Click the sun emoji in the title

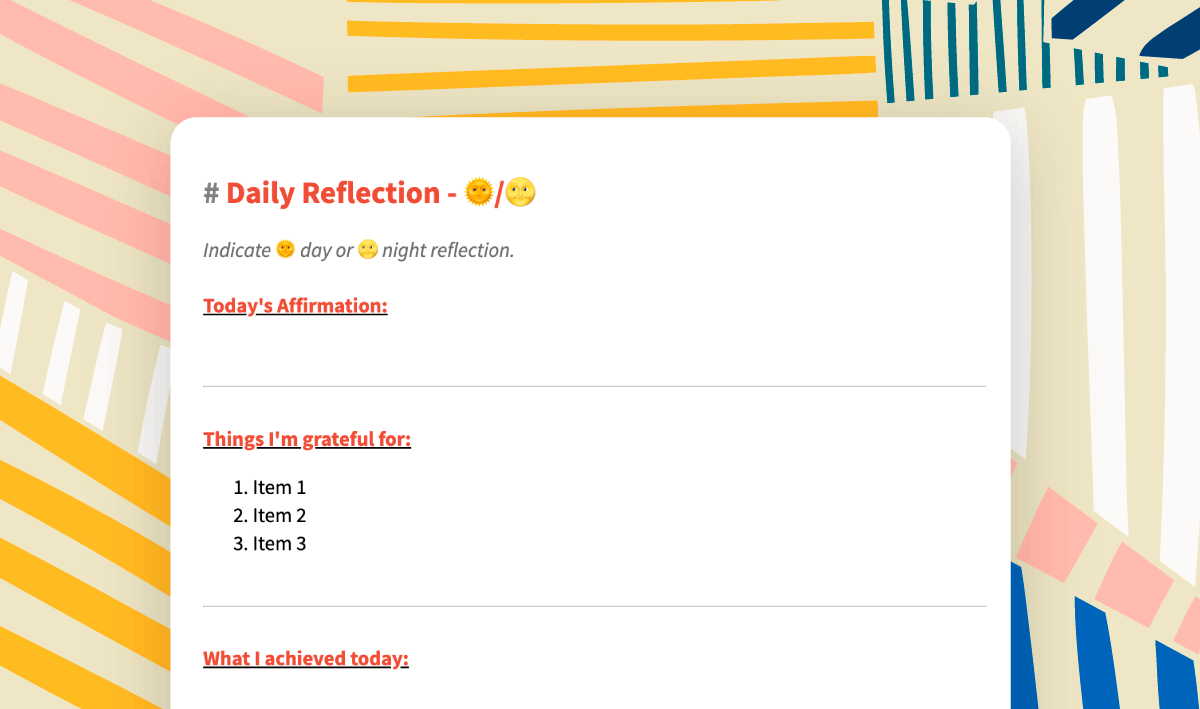pyautogui.click(x=479, y=192)
